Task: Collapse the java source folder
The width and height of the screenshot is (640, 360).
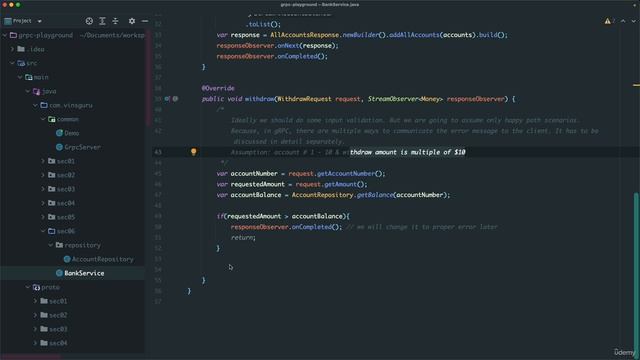Action: (28, 91)
